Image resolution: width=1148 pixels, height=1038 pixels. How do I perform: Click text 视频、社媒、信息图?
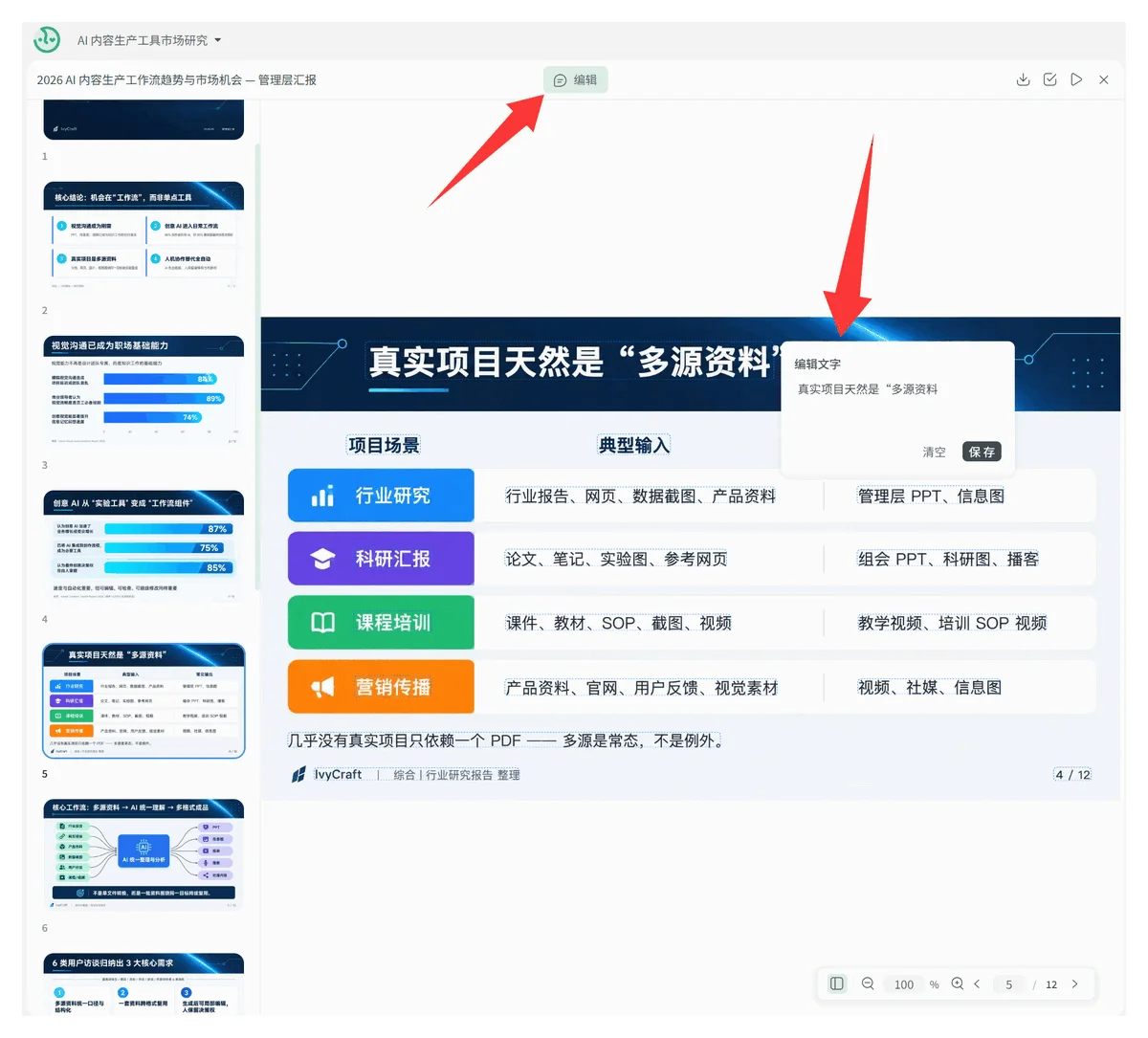pyautogui.click(x=930, y=688)
